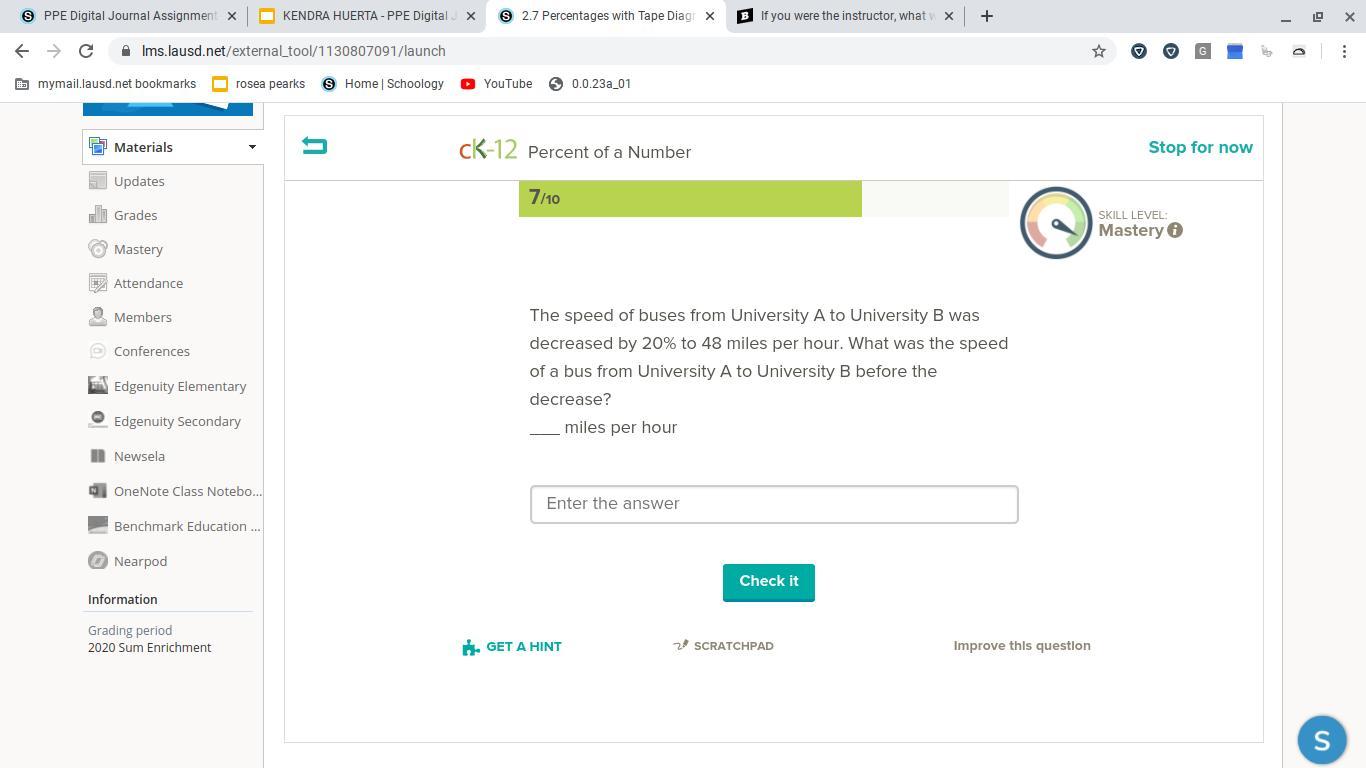The width and height of the screenshot is (1366, 768).
Task: Open the YouTube bookmark
Action: pyautogui.click(x=496, y=84)
